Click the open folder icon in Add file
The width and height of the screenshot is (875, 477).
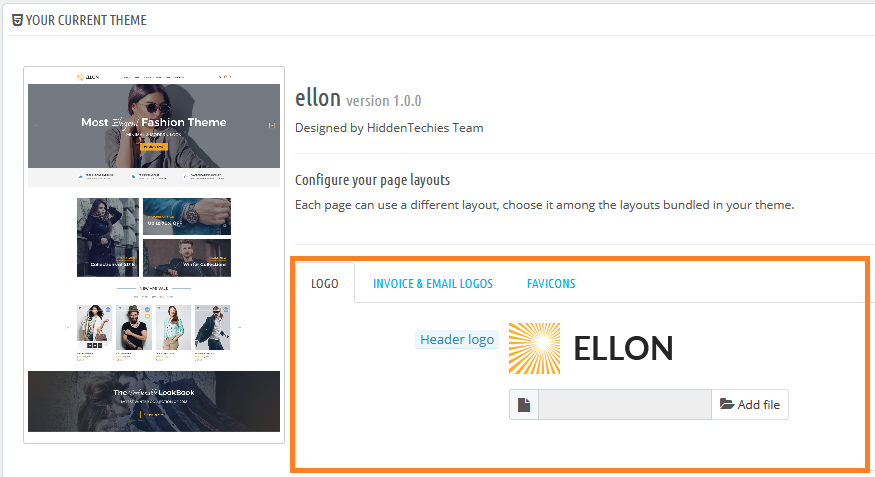[x=727, y=404]
